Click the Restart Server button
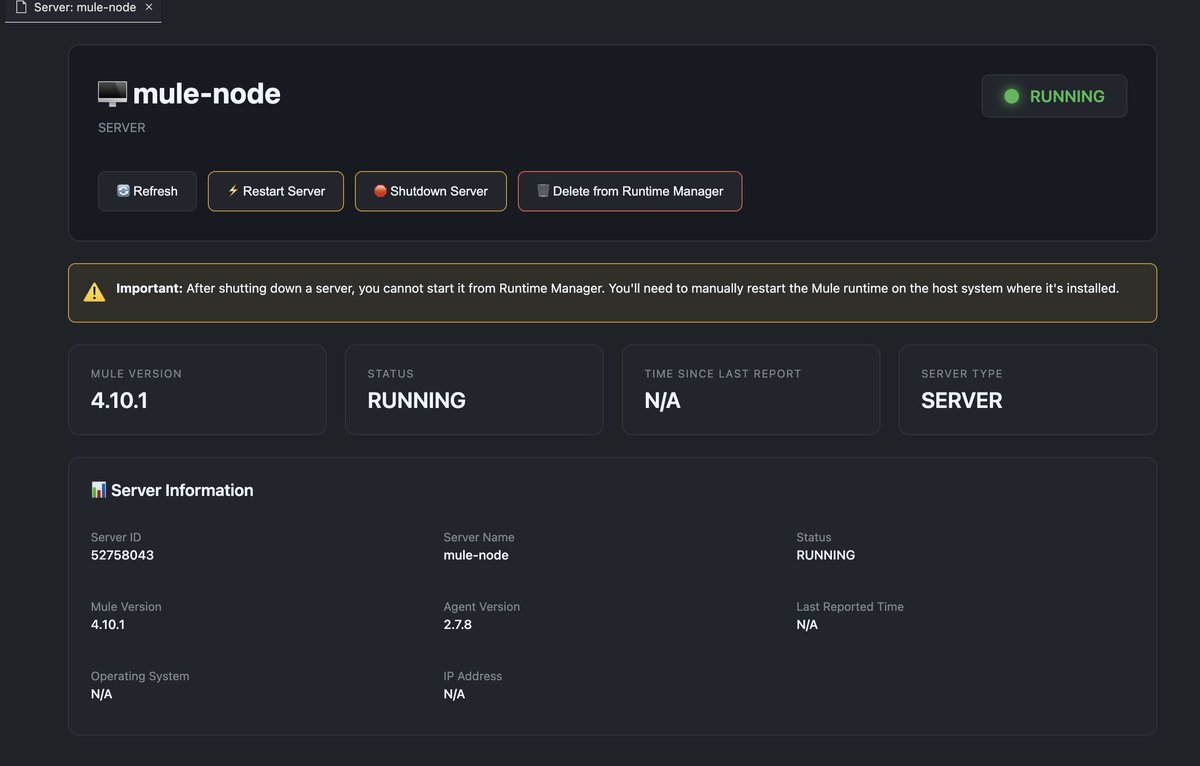Viewport: 1200px width, 766px height. pos(276,191)
